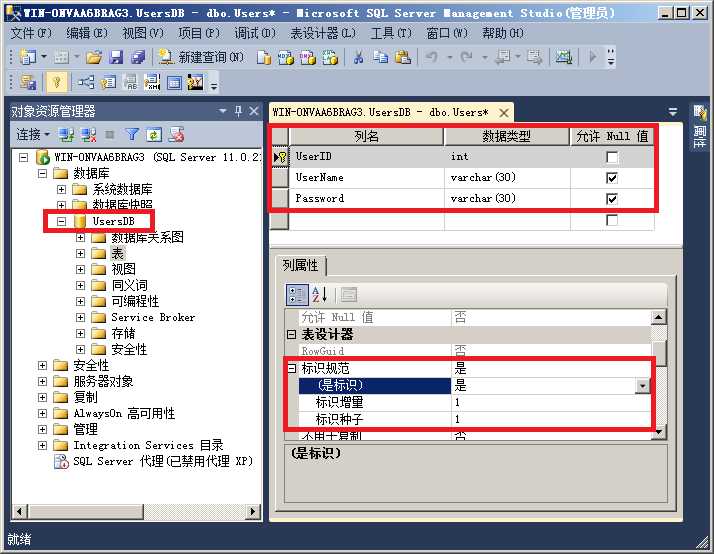Click the Object Explorer horizontal scrollbar right arrow
The width and height of the screenshot is (714, 554).
252,512
